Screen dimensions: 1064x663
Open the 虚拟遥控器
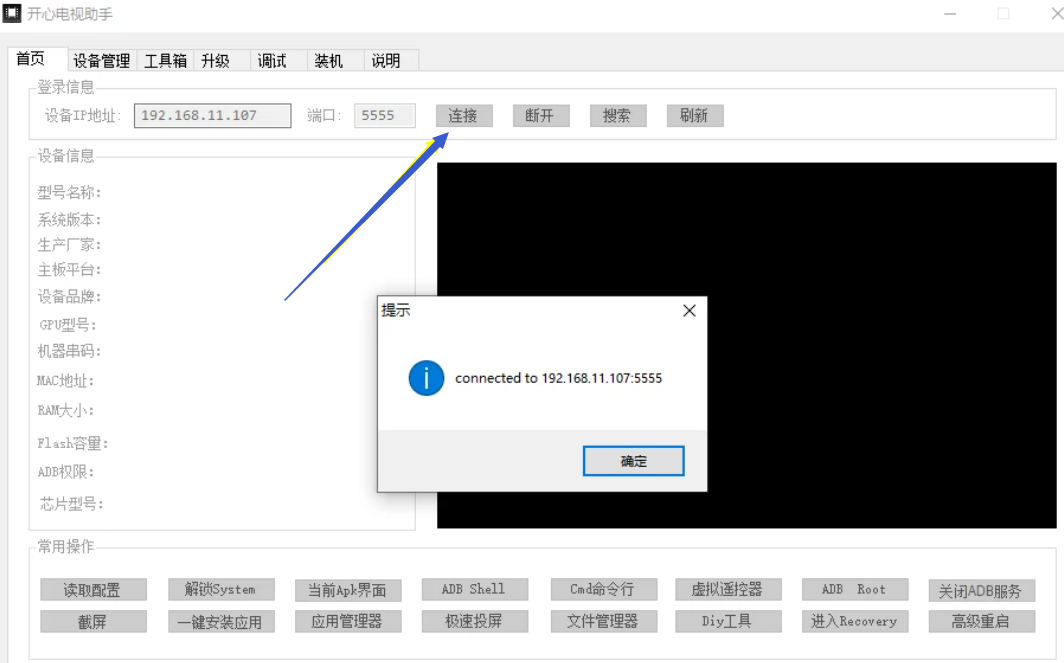point(728,590)
